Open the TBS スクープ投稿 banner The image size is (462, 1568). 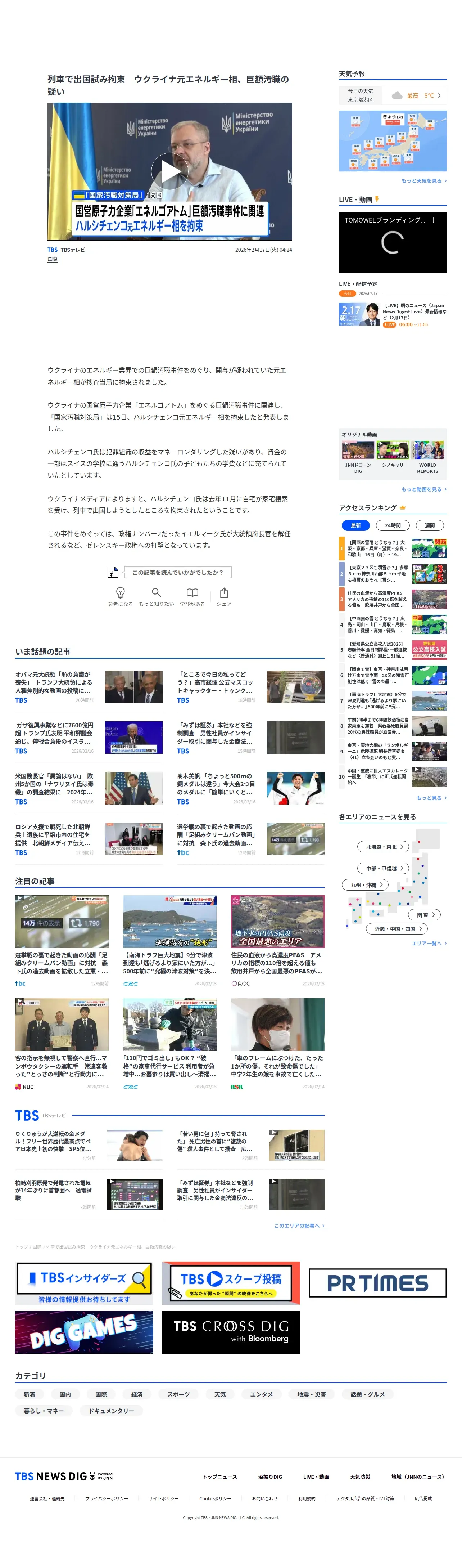pos(231,1284)
